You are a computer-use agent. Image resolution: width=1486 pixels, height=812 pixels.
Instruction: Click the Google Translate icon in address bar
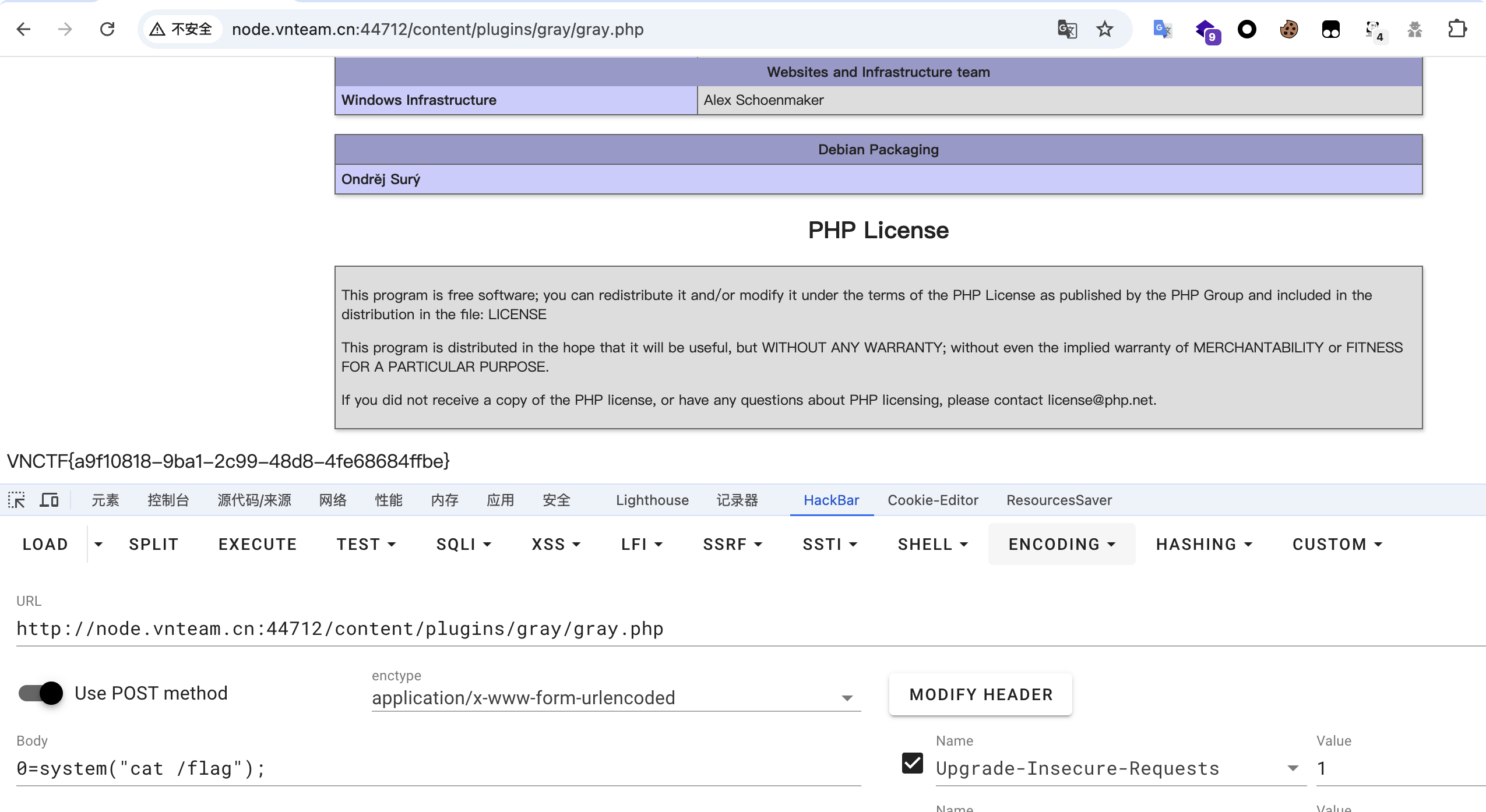pos(1067,29)
